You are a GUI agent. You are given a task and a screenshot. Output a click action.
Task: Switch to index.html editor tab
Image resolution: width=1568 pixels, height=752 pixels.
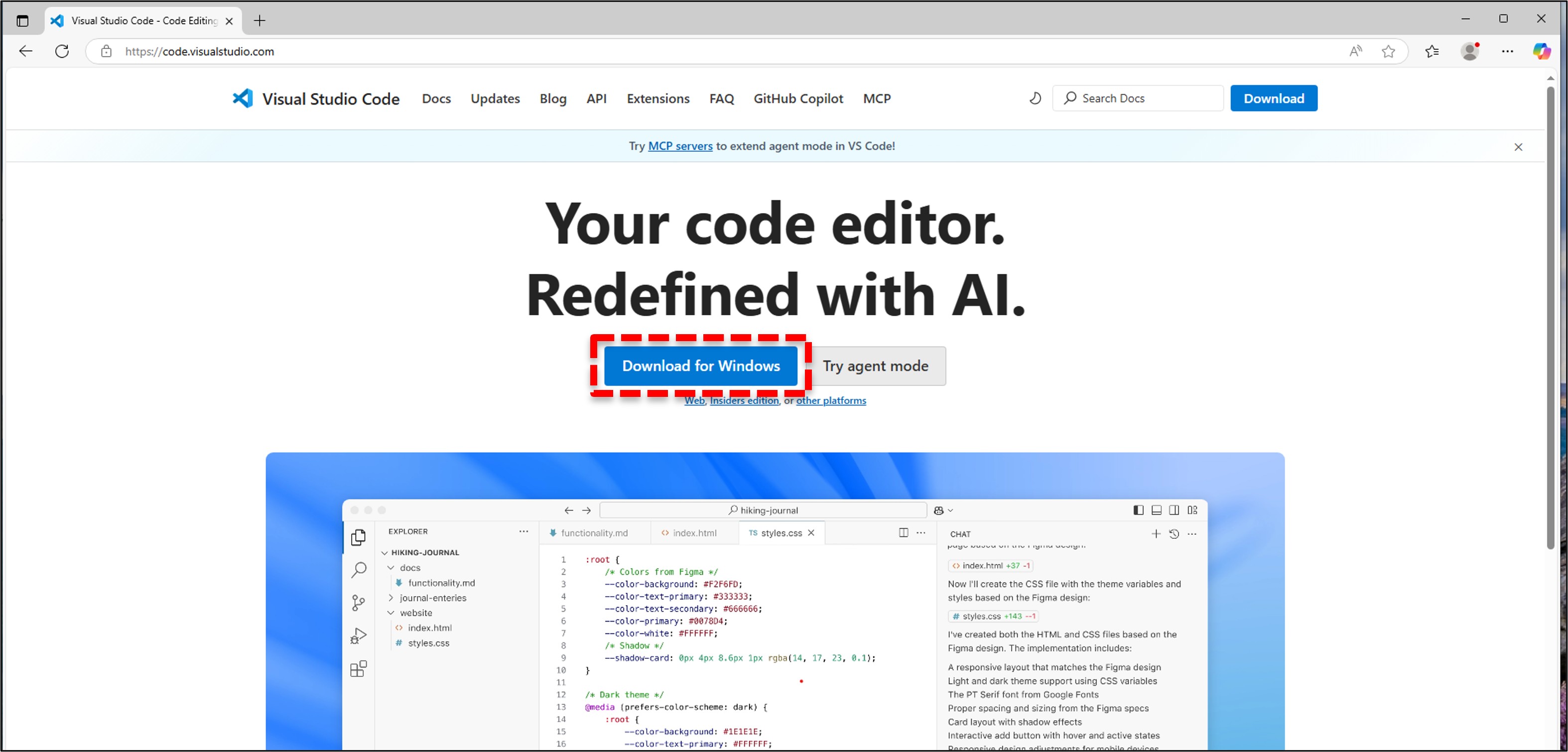tap(694, 533)
